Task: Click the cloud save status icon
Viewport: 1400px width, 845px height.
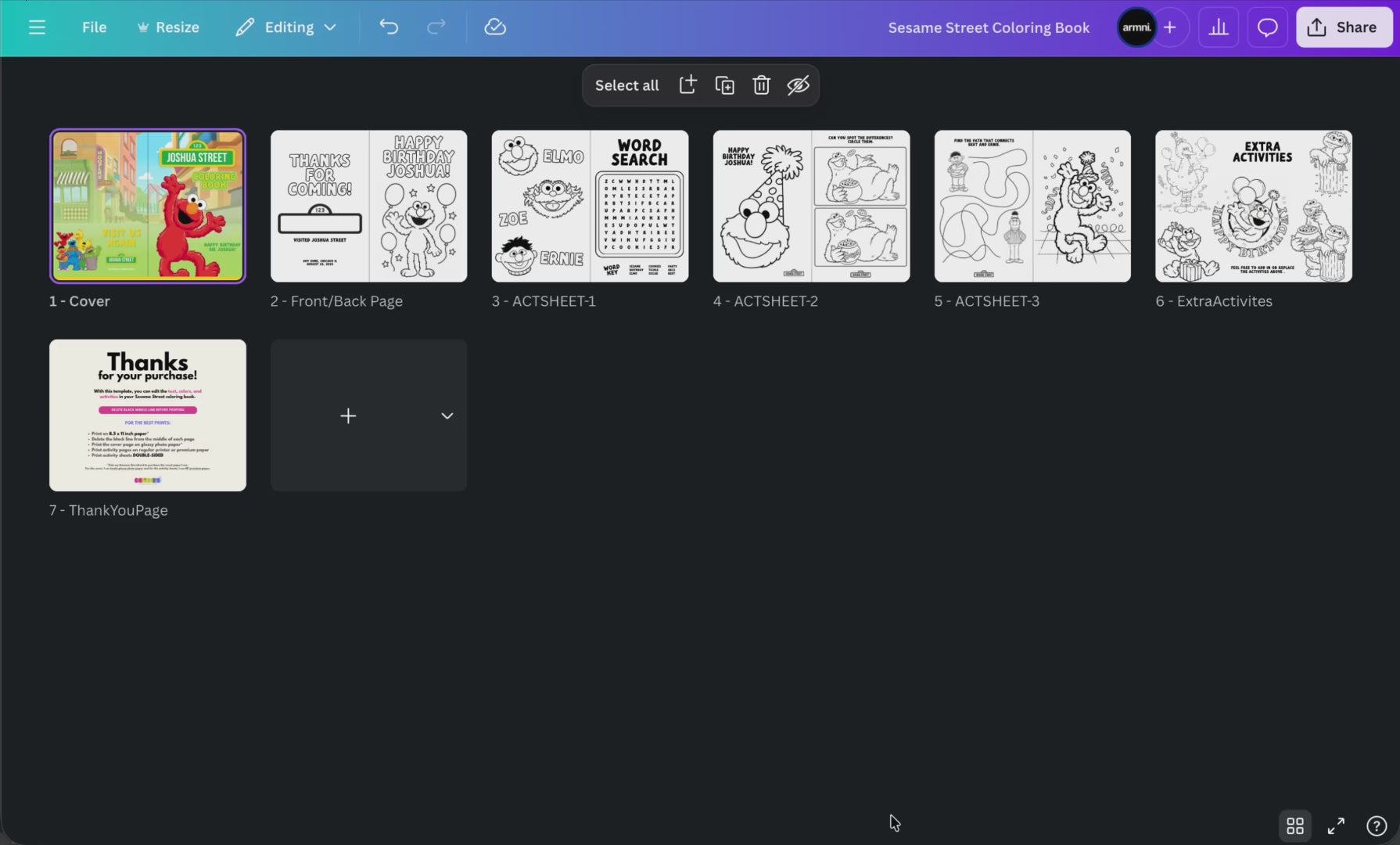Action: click(x=495, y=27)
